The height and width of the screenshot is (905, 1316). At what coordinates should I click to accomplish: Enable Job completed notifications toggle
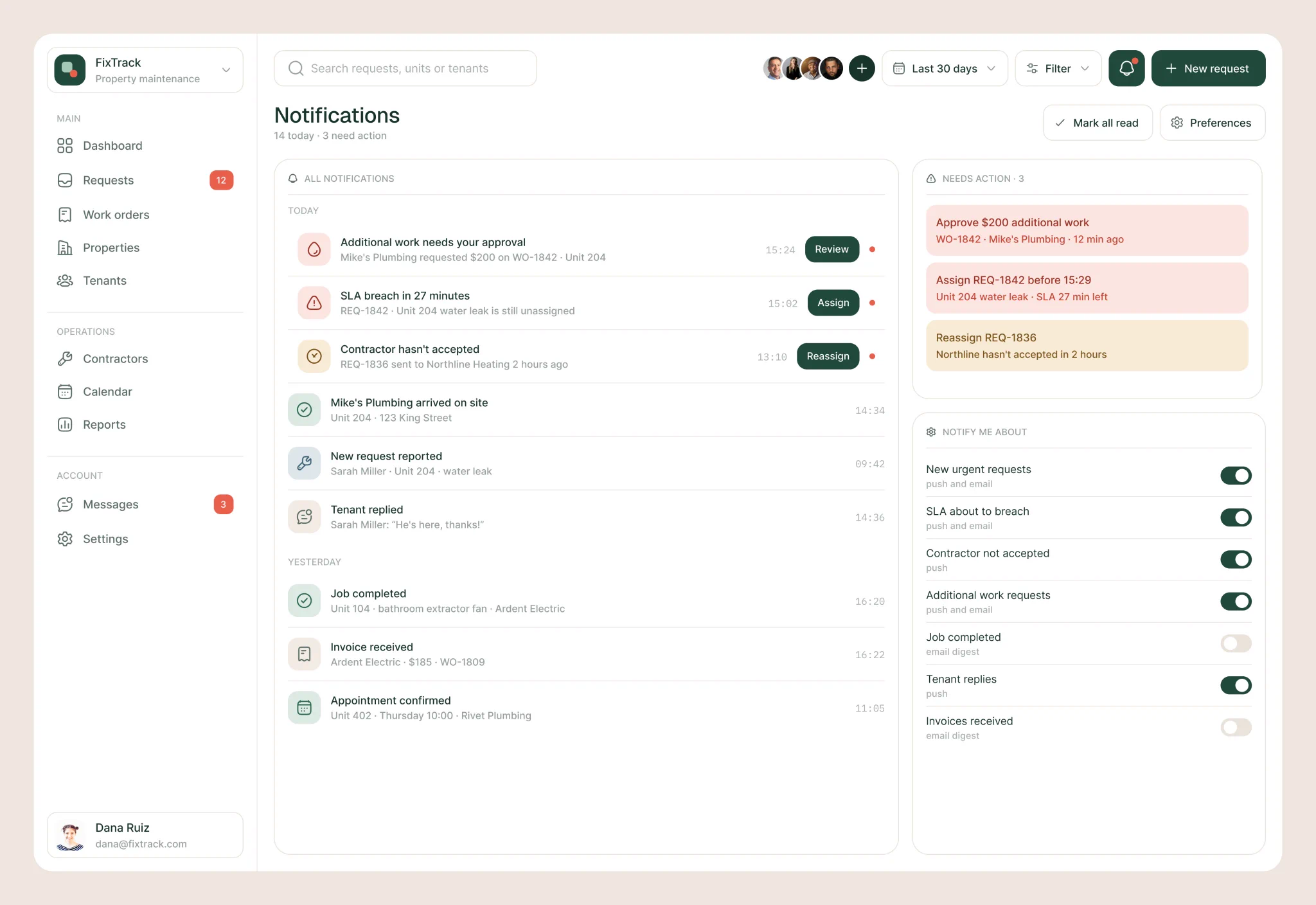tap(1236, 643)
